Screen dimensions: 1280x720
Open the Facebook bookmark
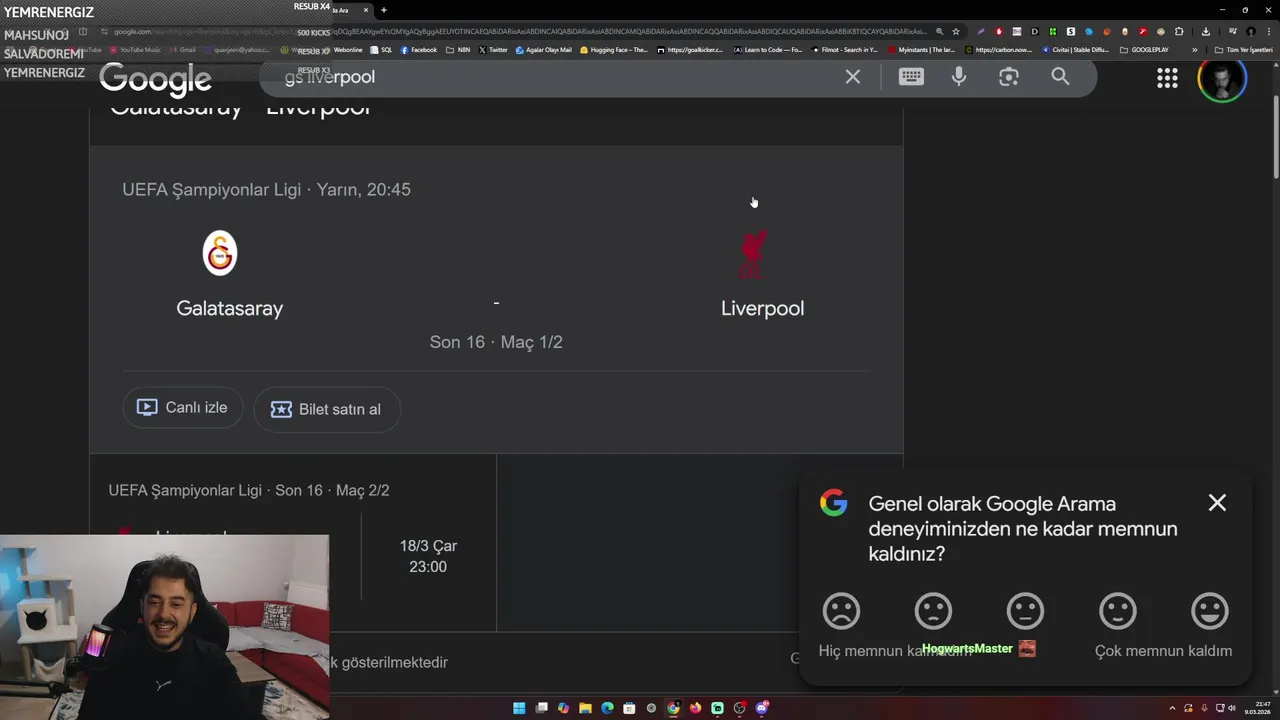419,50
